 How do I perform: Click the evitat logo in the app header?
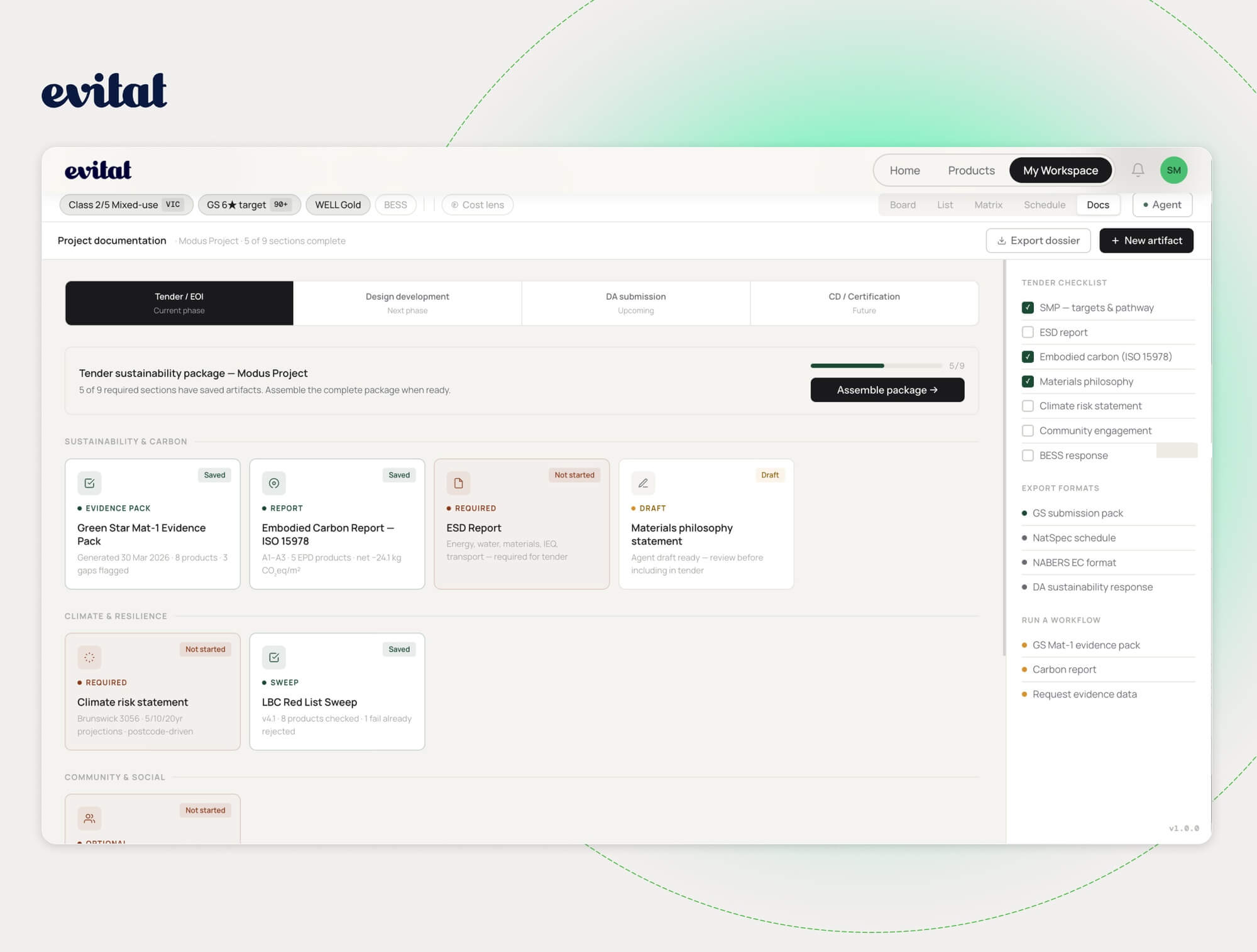pyautogui.click(x=98, y=170)
